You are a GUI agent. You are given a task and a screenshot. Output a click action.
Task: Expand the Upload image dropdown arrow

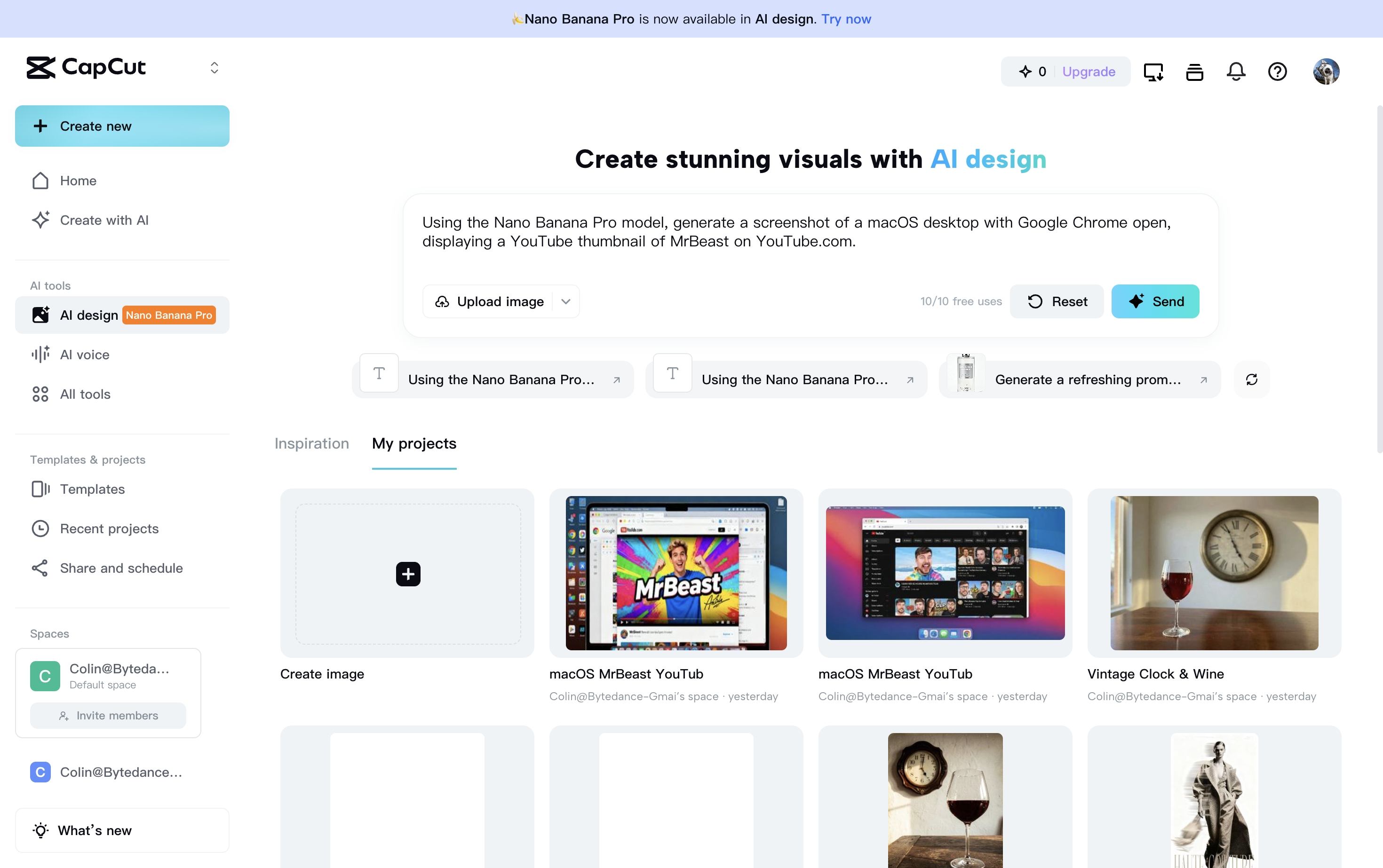point(566,302)
